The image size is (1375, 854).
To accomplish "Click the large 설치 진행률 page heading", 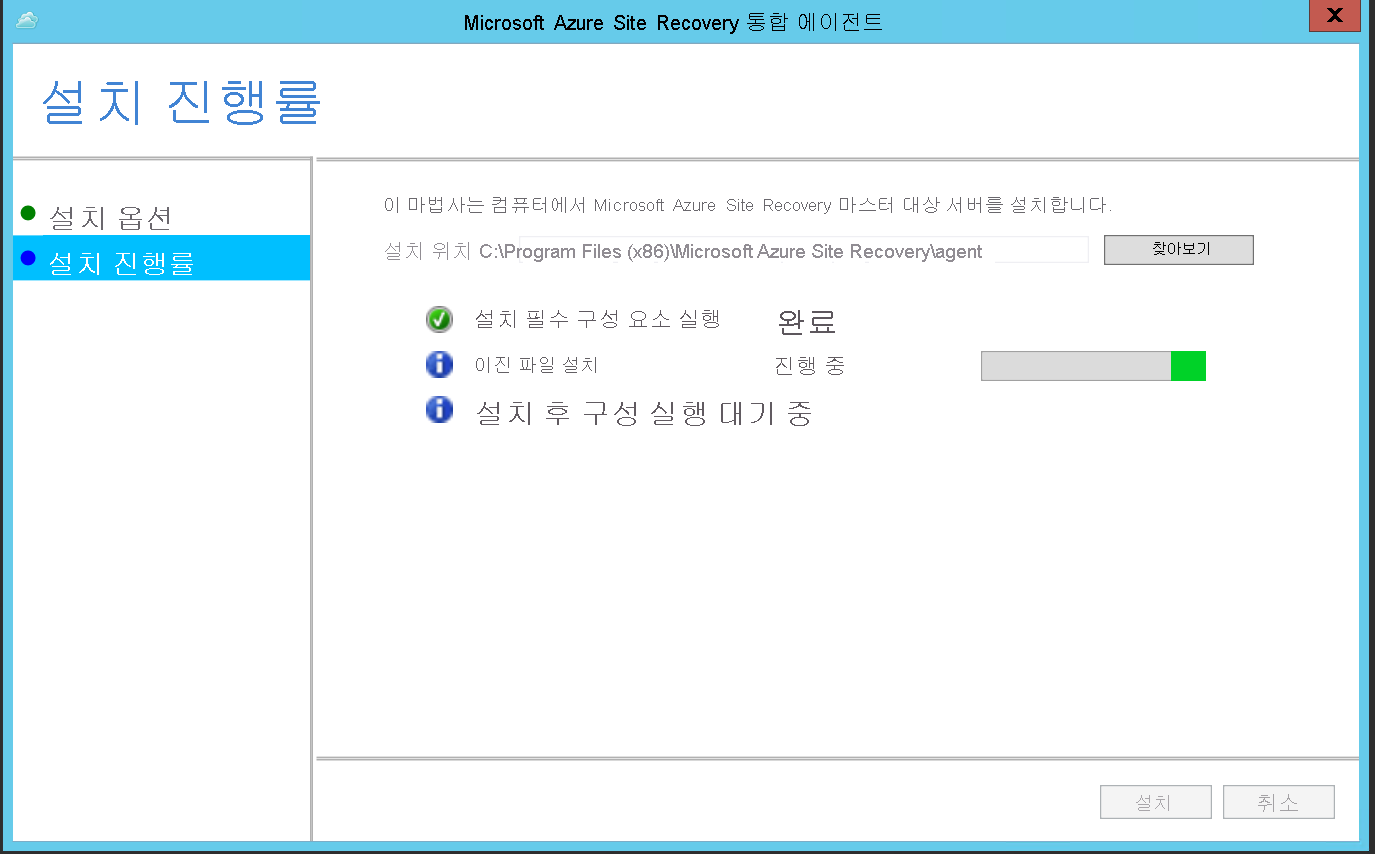I will (181, 102).
